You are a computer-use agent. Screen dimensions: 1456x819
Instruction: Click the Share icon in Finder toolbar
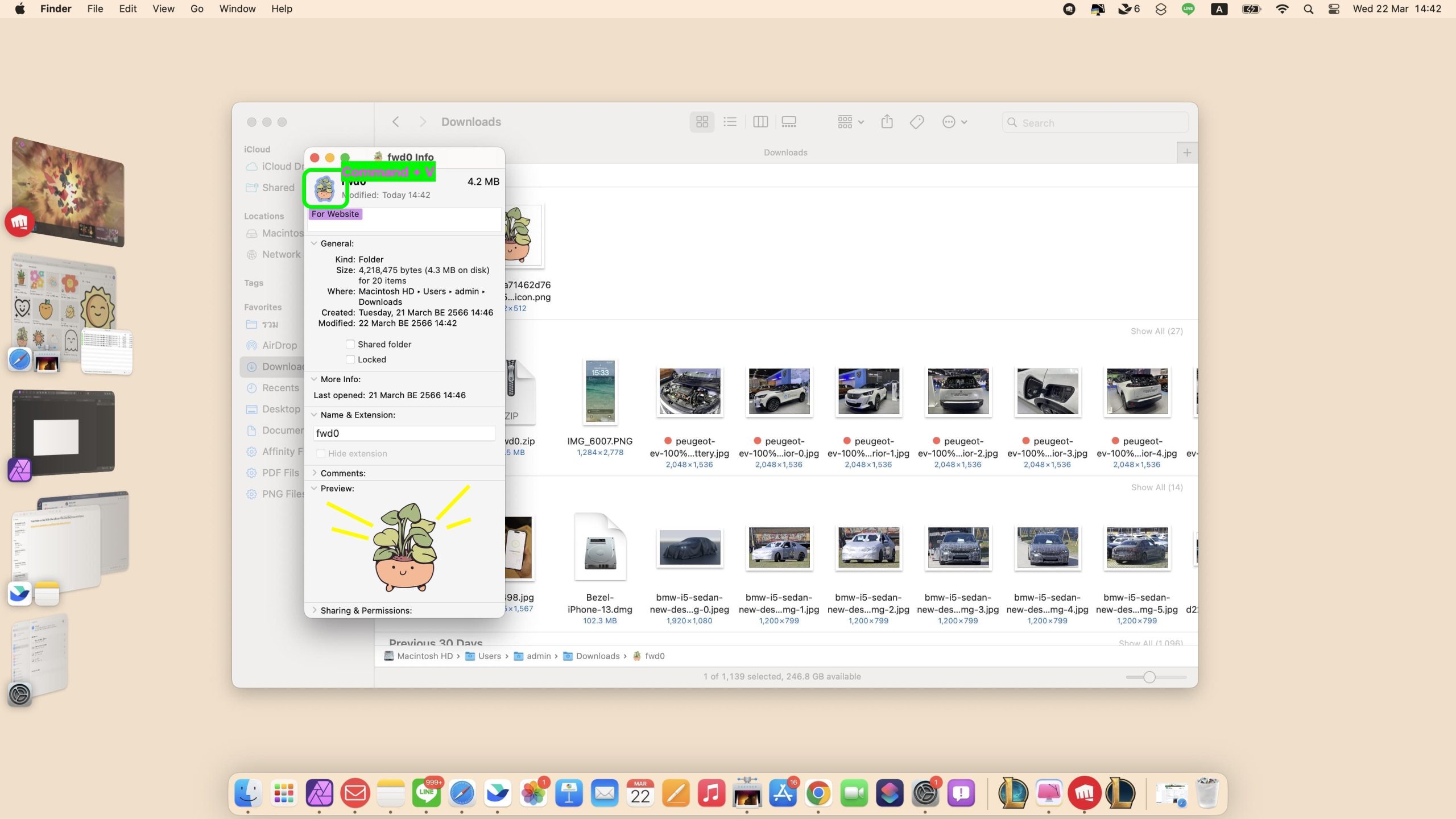887,122
